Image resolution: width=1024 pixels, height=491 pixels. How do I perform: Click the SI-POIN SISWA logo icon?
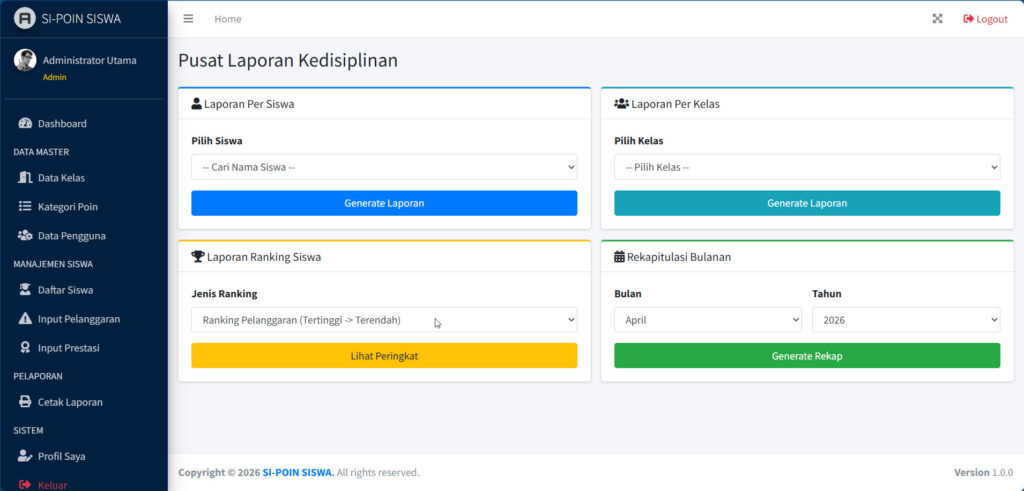pyautogui.click(x=25, y=18)
